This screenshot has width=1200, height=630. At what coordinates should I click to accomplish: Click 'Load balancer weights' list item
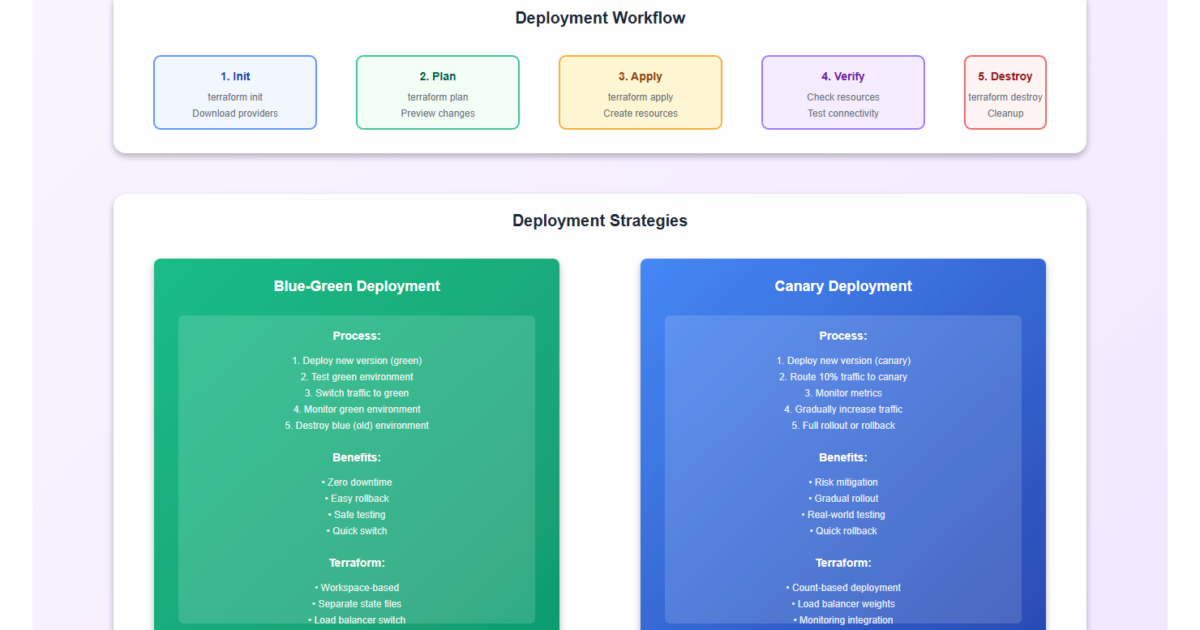click(843, 604)
